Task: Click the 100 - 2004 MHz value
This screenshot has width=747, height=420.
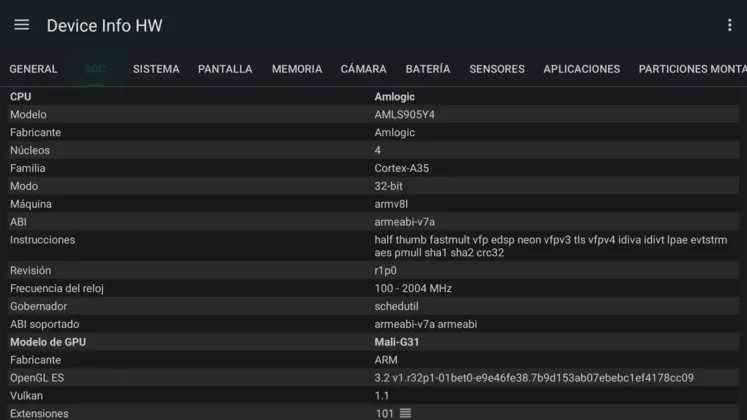Action: (413, 289)
